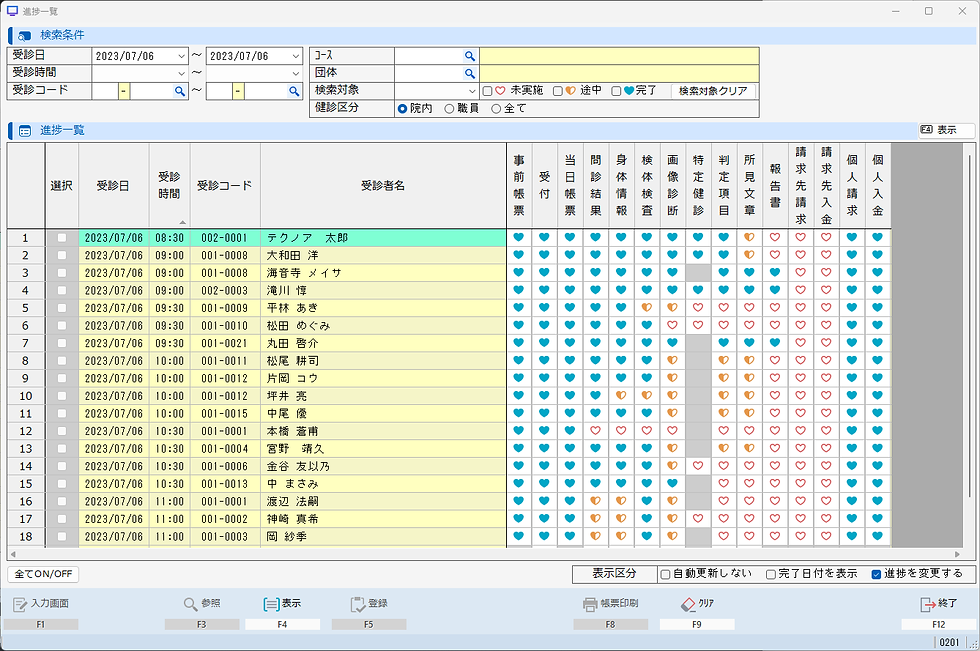Click the 画像診断 heart for 松田 めぐみ
The image size is (980, 651).
point(672,325)
